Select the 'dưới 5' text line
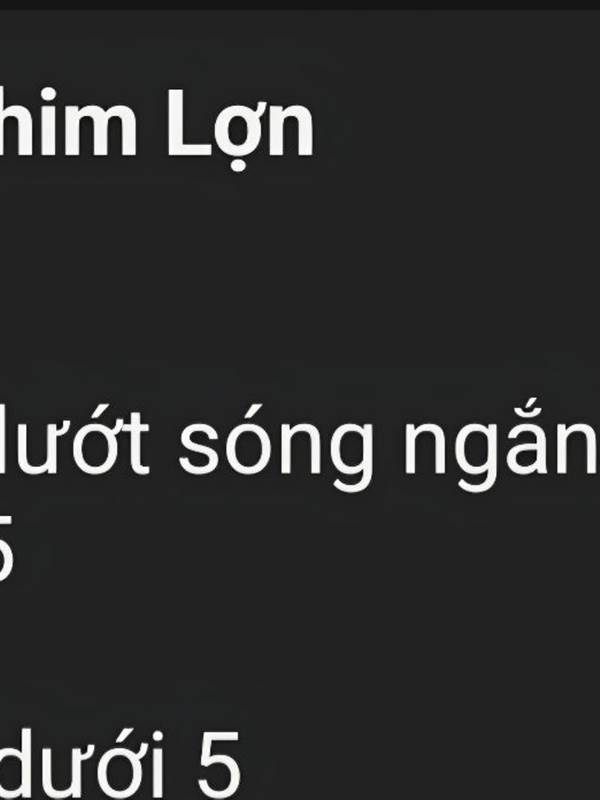 click(x=119, y=766)
